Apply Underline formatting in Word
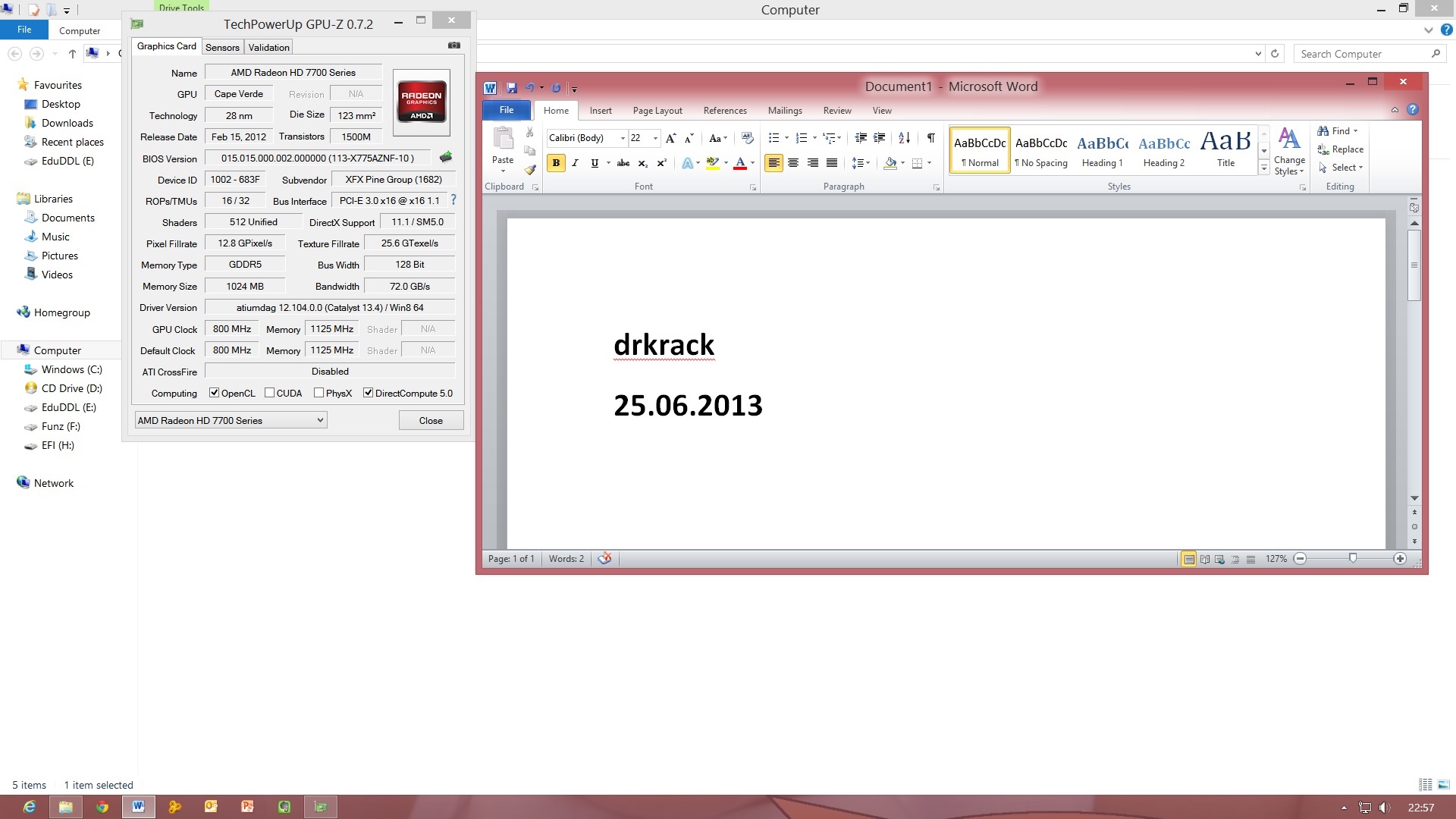 [x=595, y=163]
